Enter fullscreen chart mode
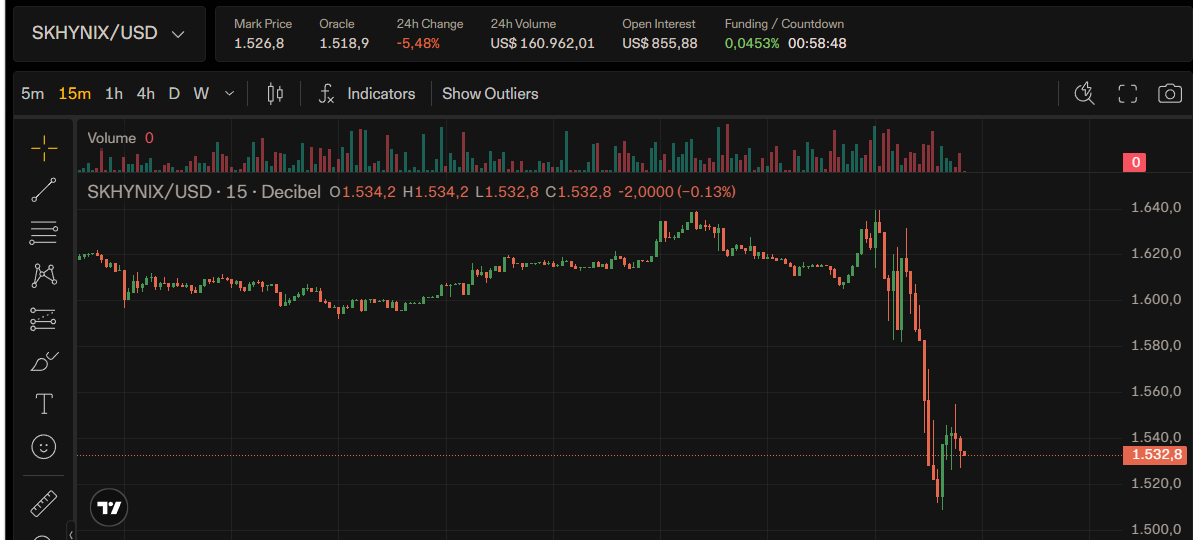The width and height of the screenshot is (1193, 540). click(1127, 94)
